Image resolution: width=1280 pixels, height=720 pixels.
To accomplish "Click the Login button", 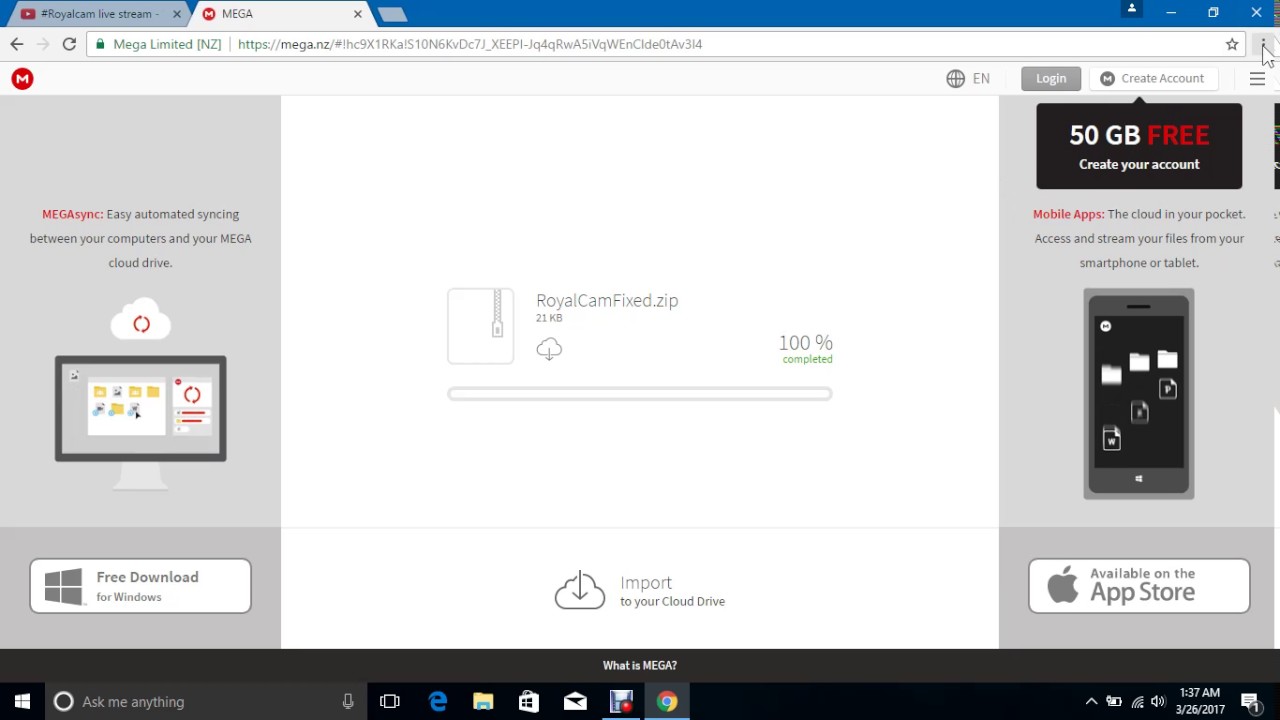I will pos(1051,78).
